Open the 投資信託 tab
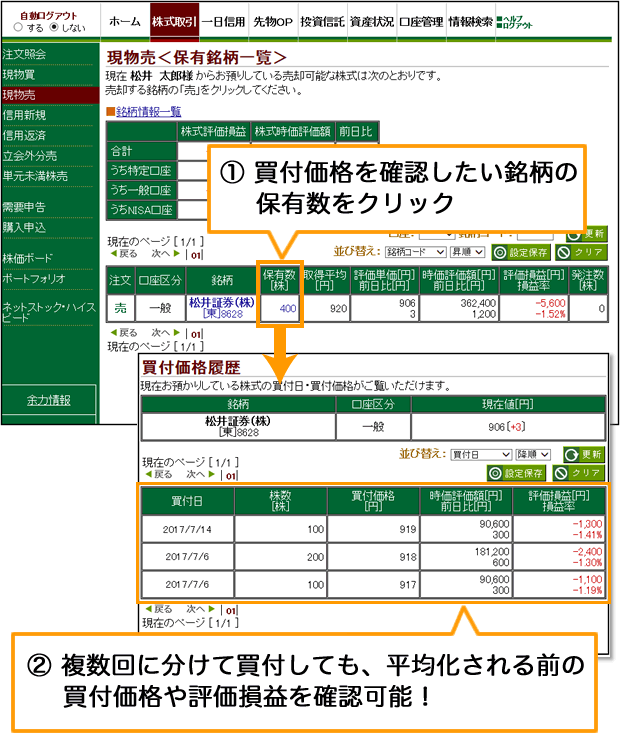620x733 pixels. pos(323,22)
